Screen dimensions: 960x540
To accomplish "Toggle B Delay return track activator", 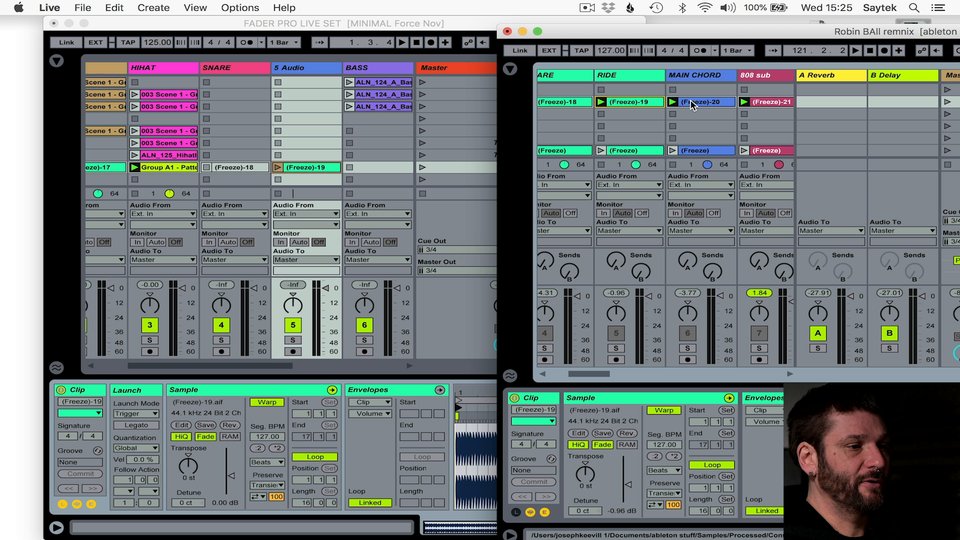I will tap(890, 333).
